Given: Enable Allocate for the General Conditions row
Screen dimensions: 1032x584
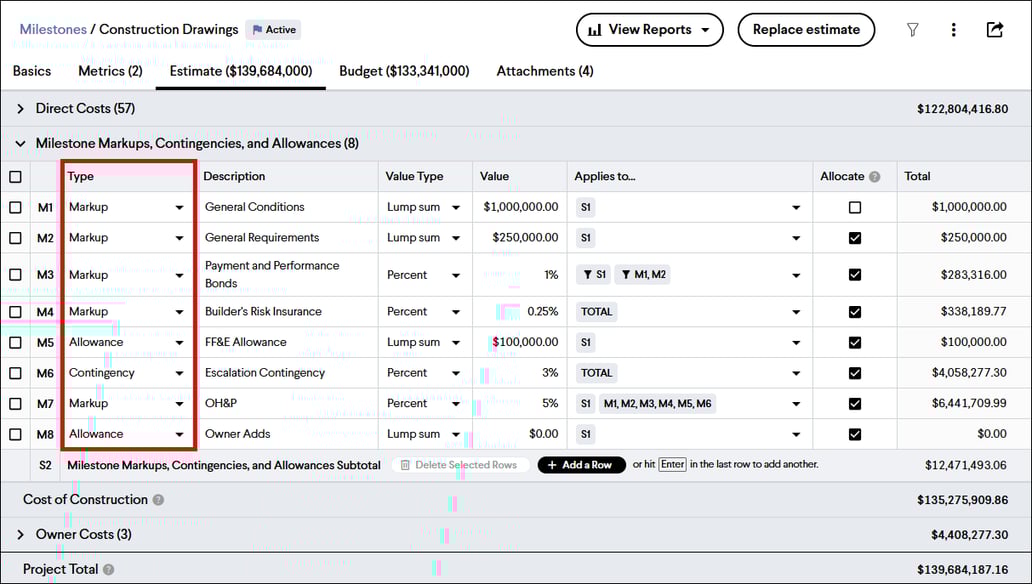Looking at the screenshot, I should (854, 206).
